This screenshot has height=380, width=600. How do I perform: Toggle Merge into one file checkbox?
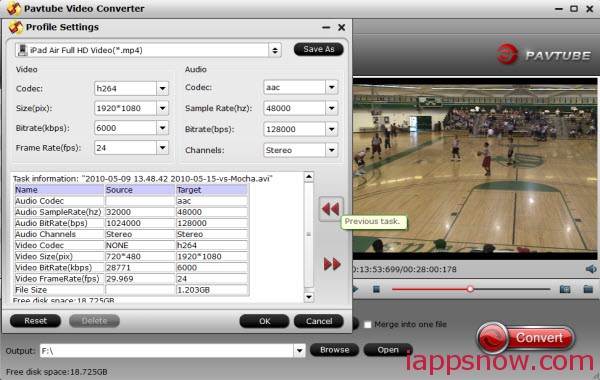pyautogui.click(x=368, y=325)
